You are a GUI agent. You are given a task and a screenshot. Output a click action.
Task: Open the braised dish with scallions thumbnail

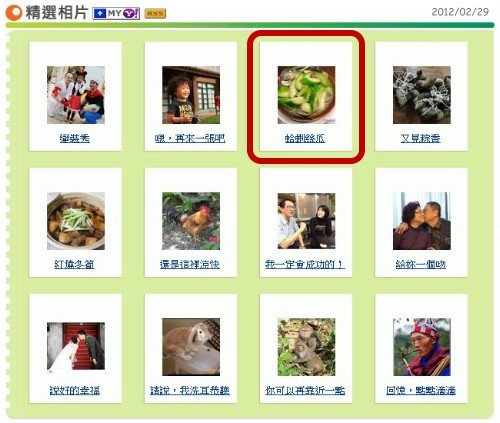click(x=76, y=221)
